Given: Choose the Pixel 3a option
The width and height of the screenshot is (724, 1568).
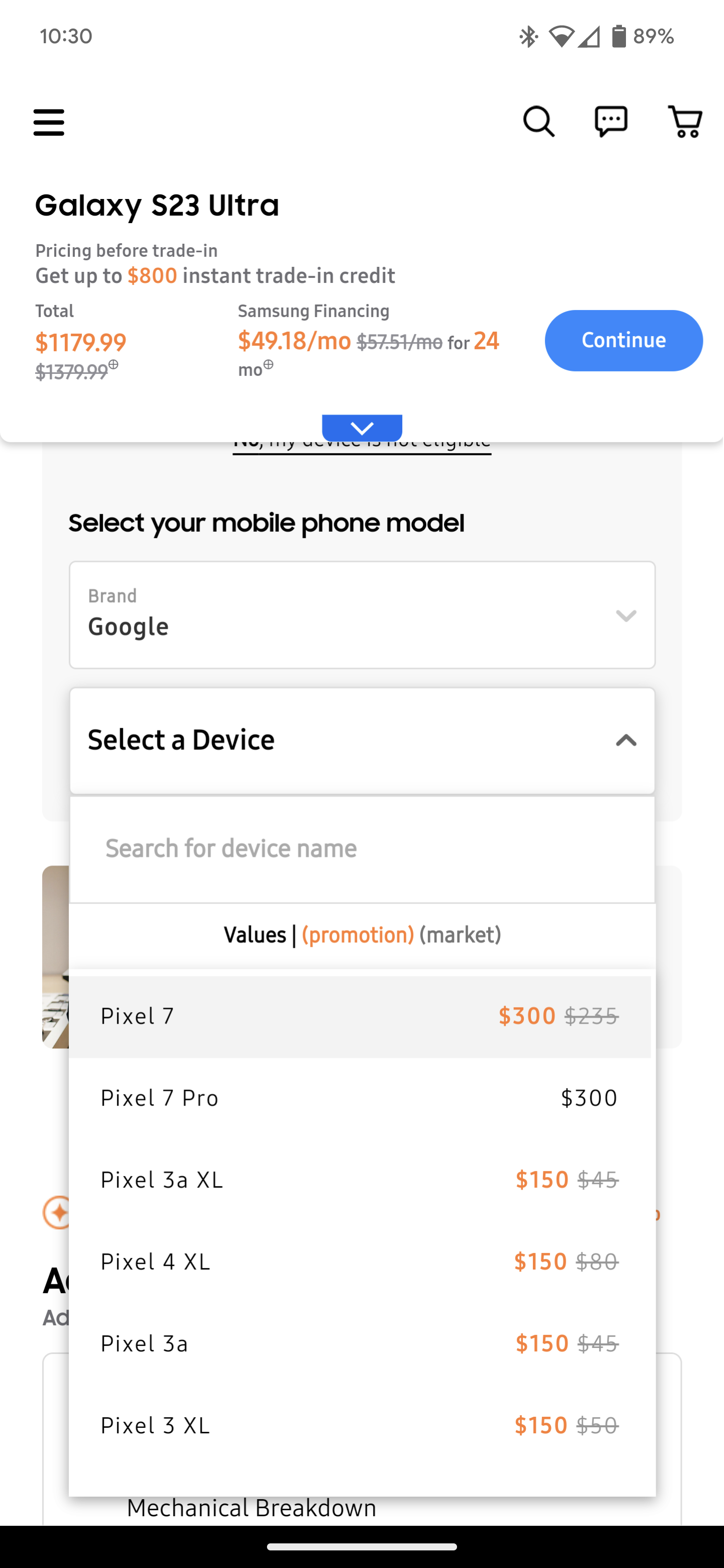Looking at the screenshot, I should [x=359, y=1344].
